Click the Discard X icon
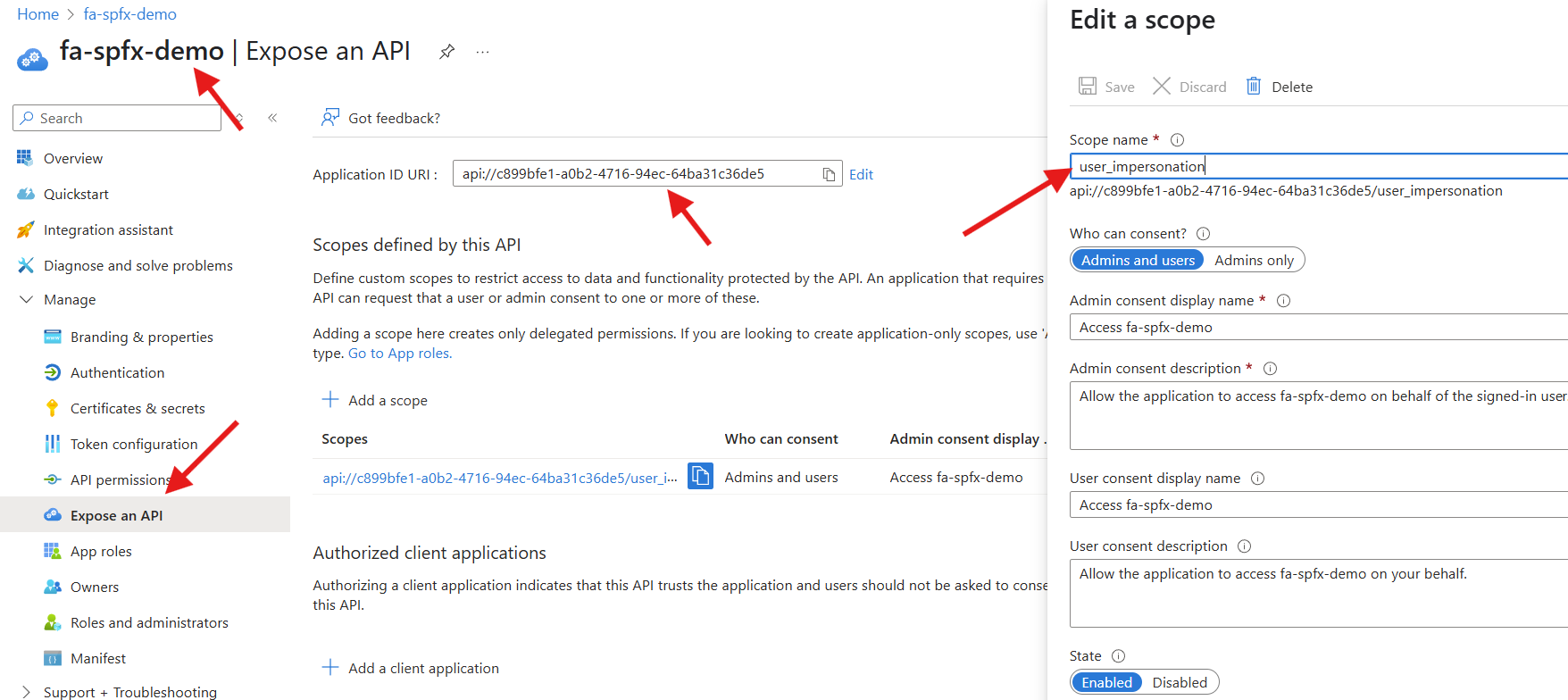Viewport: 1568px width, 700px height. pos(1162,86)
